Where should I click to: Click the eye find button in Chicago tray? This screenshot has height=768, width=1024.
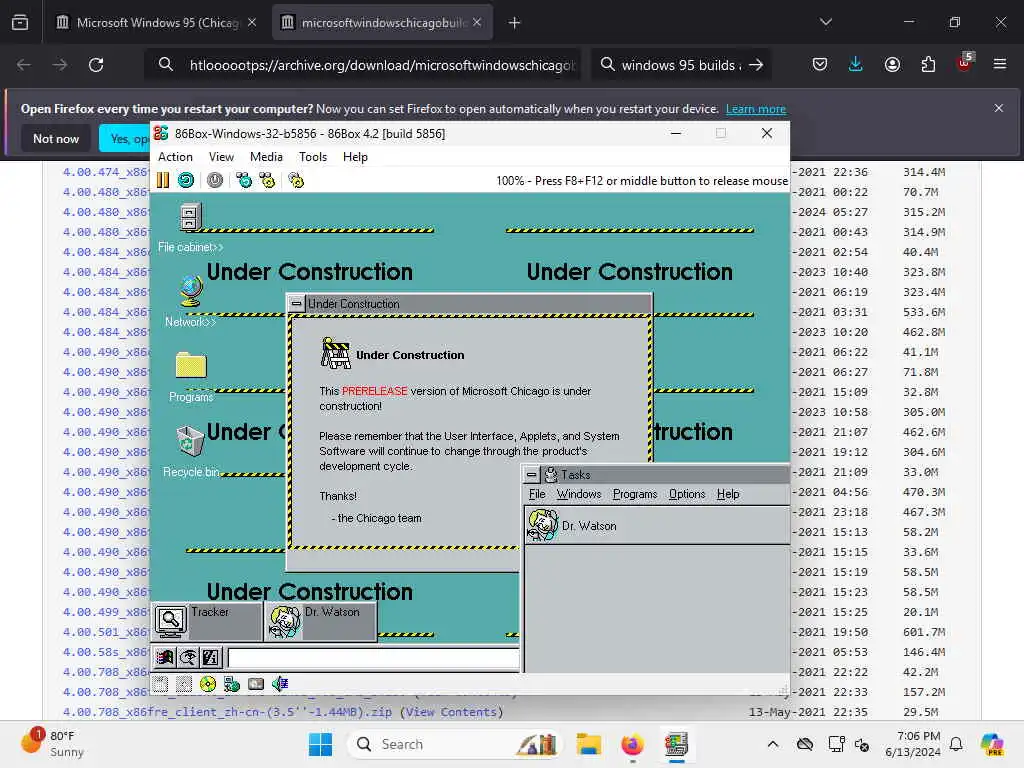click(x=187, y=658)
